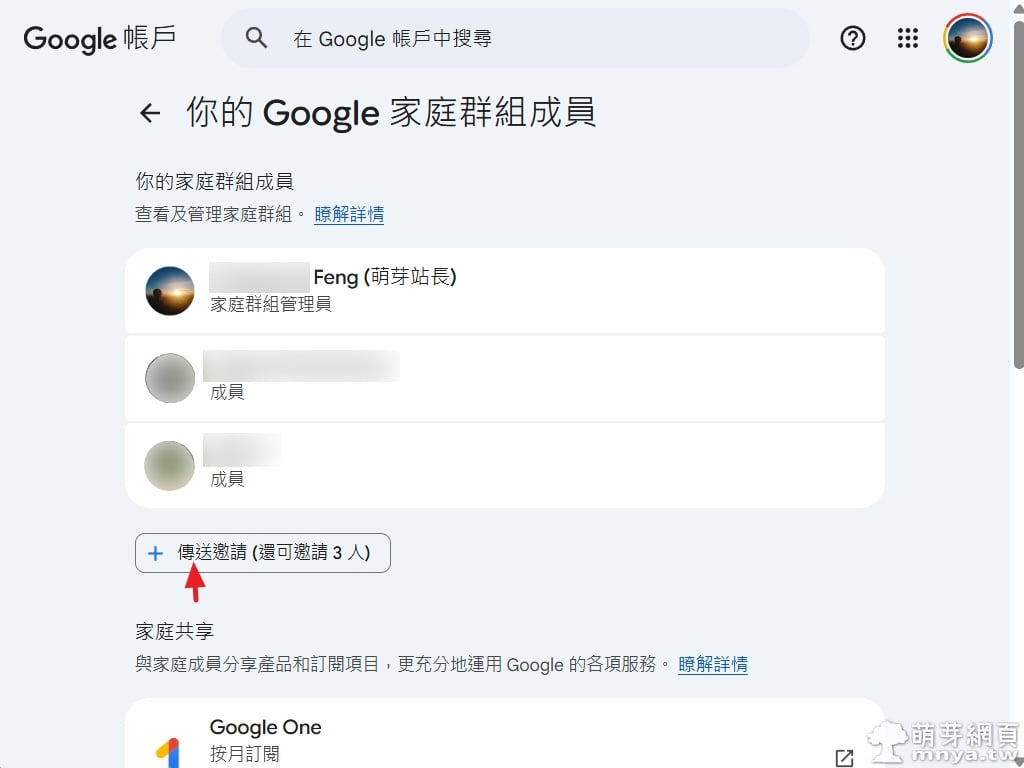Click the account profile avatar
The width and height of the screenshot is (1024, 768).
(x=968, y=39)
